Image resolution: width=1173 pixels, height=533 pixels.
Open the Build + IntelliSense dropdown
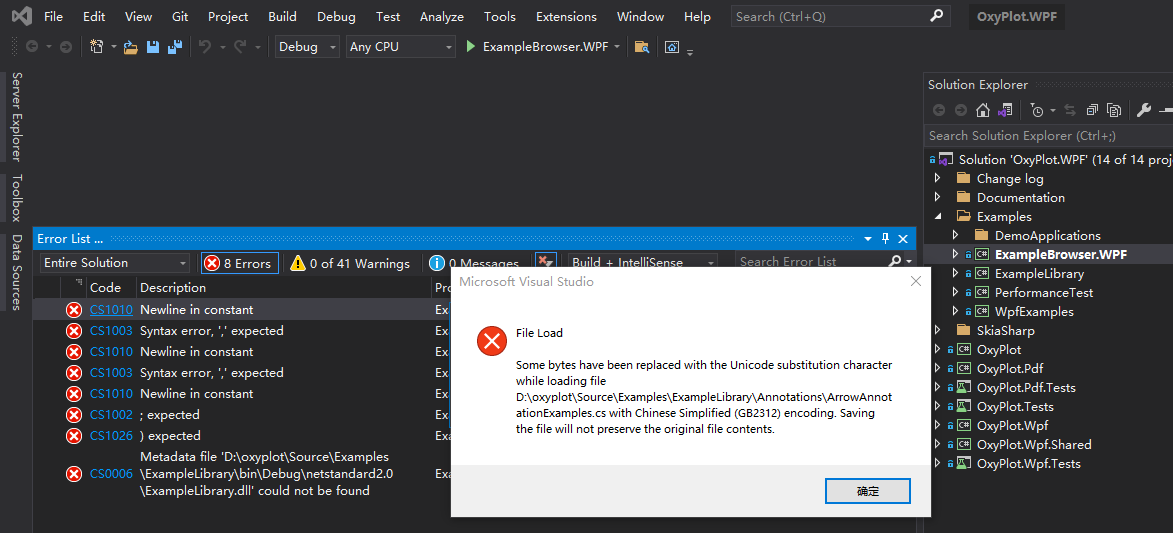643,263
